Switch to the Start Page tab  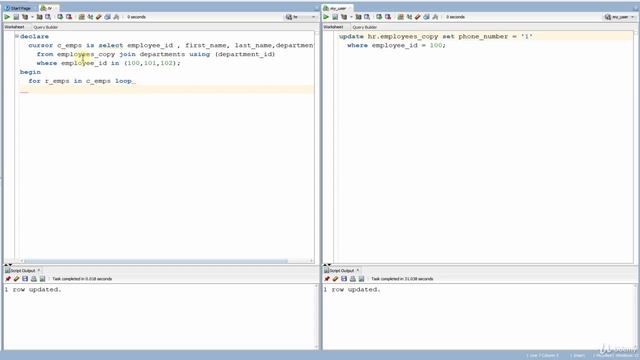pyautogui.click(x=18, y=8)
